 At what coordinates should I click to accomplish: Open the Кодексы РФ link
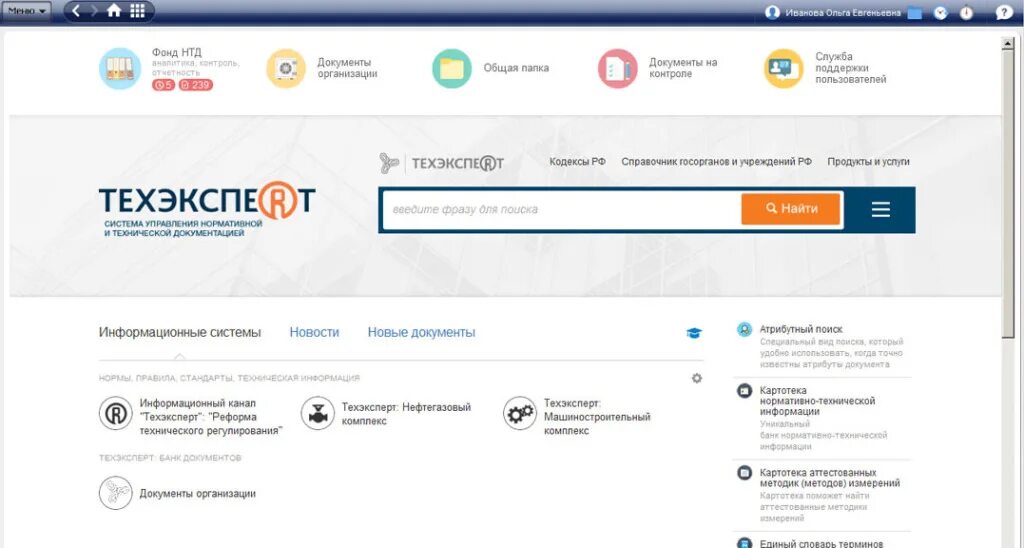577,161
